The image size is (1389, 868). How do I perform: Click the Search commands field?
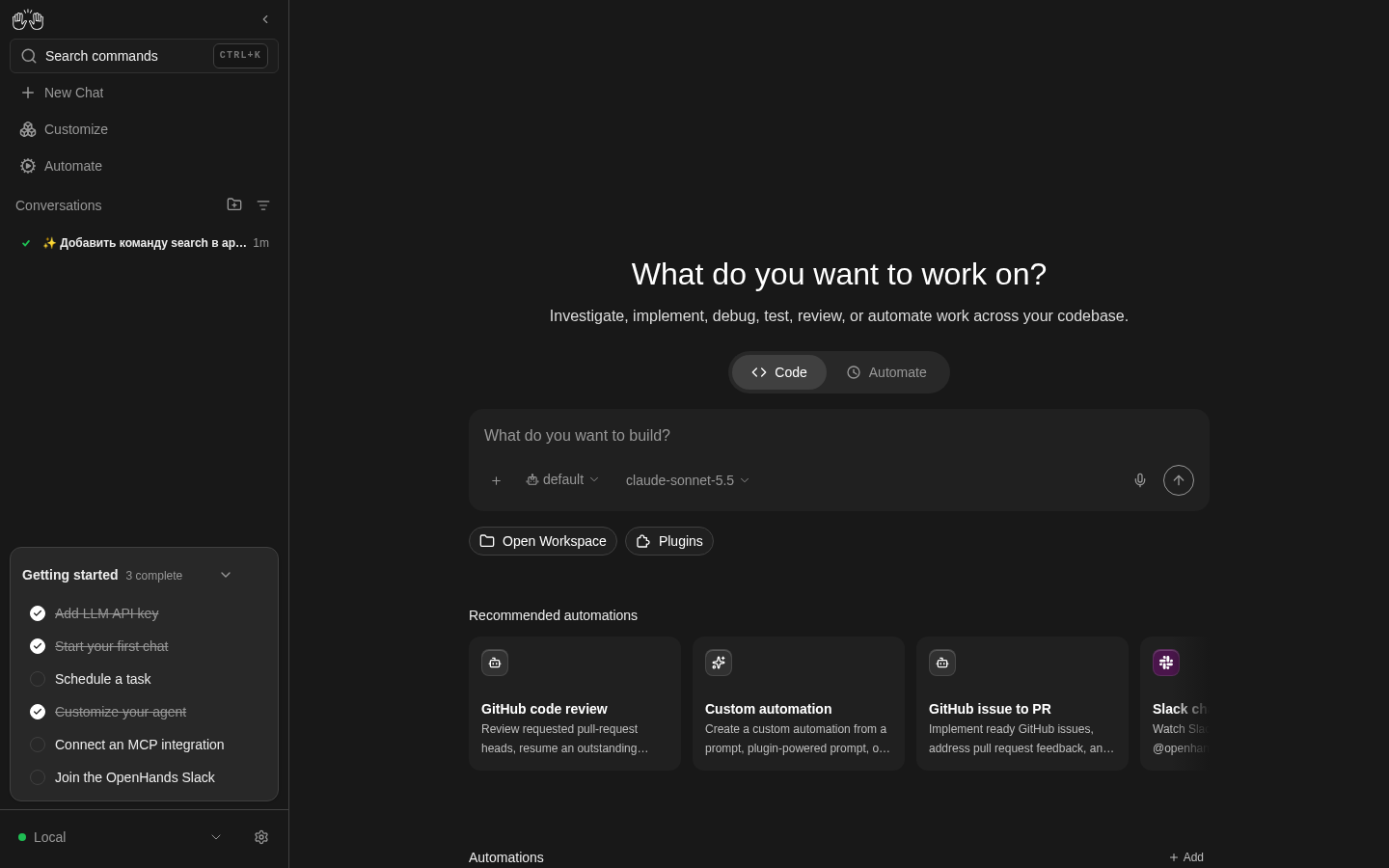point(144,56)
